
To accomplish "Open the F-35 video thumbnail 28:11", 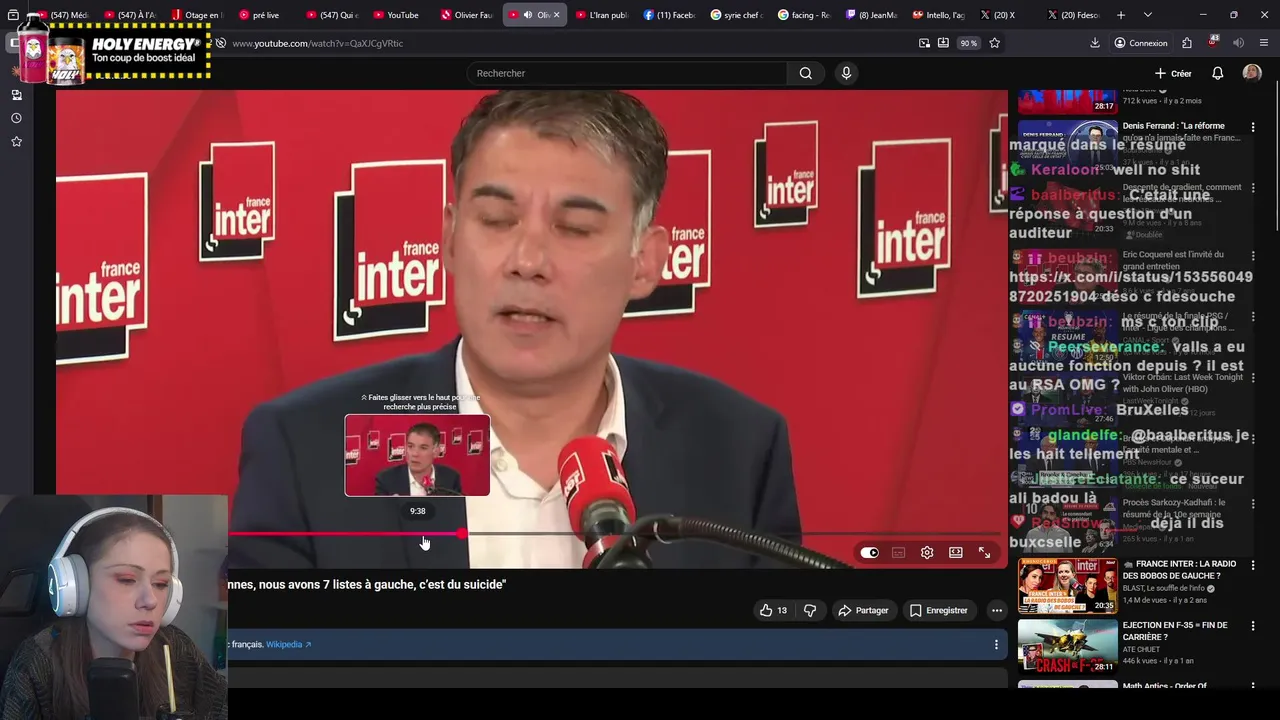I will pyautogui.click(x=1067, y=647).
